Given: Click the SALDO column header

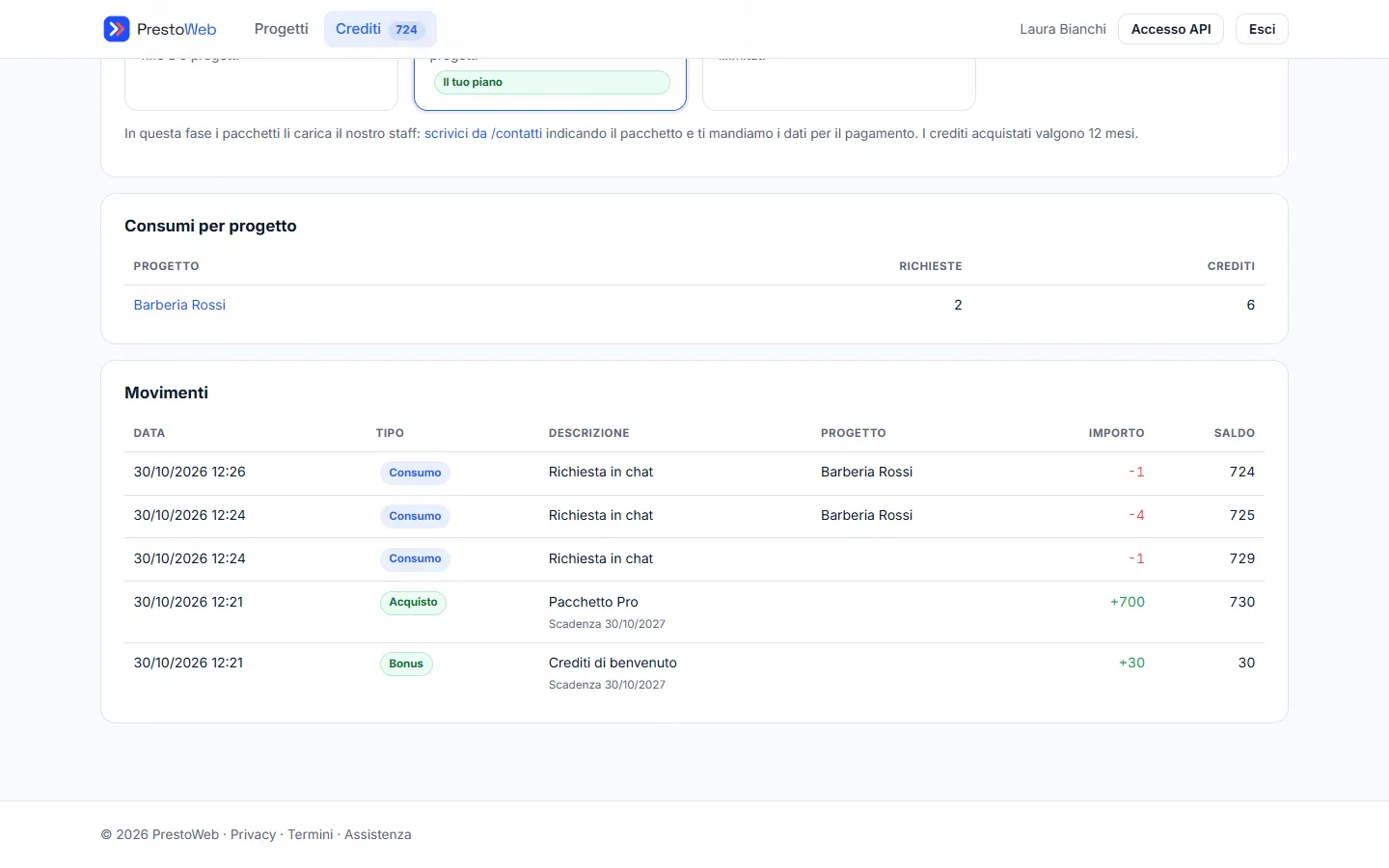Looking at the screenshot, I should pyautogui.click(x=1235, y=433).
